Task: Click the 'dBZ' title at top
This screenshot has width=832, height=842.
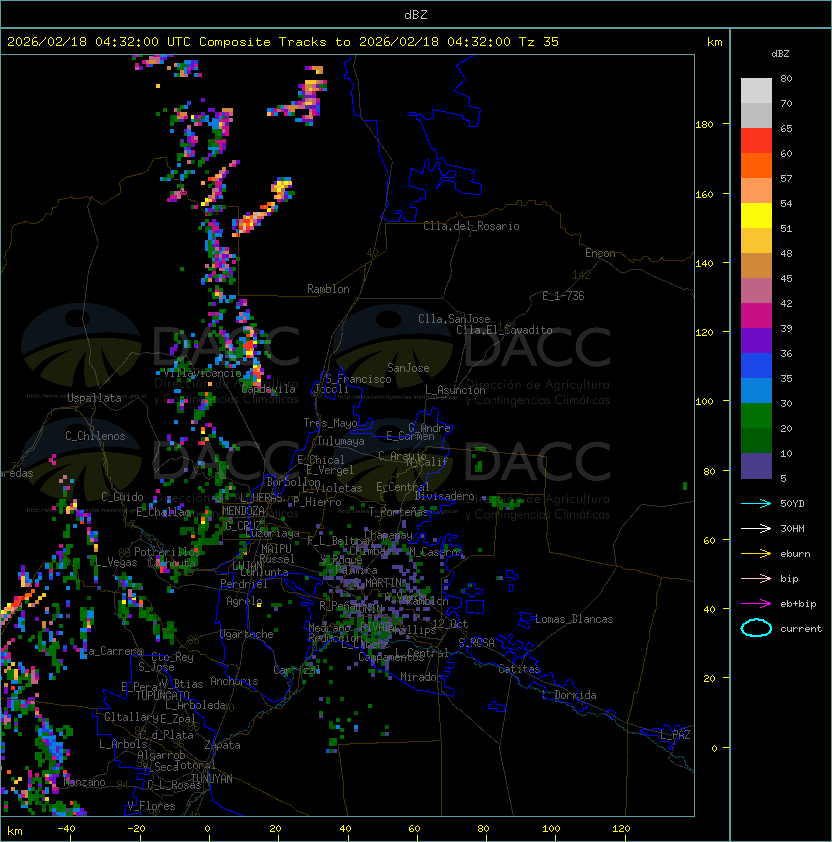Action: 416,15
